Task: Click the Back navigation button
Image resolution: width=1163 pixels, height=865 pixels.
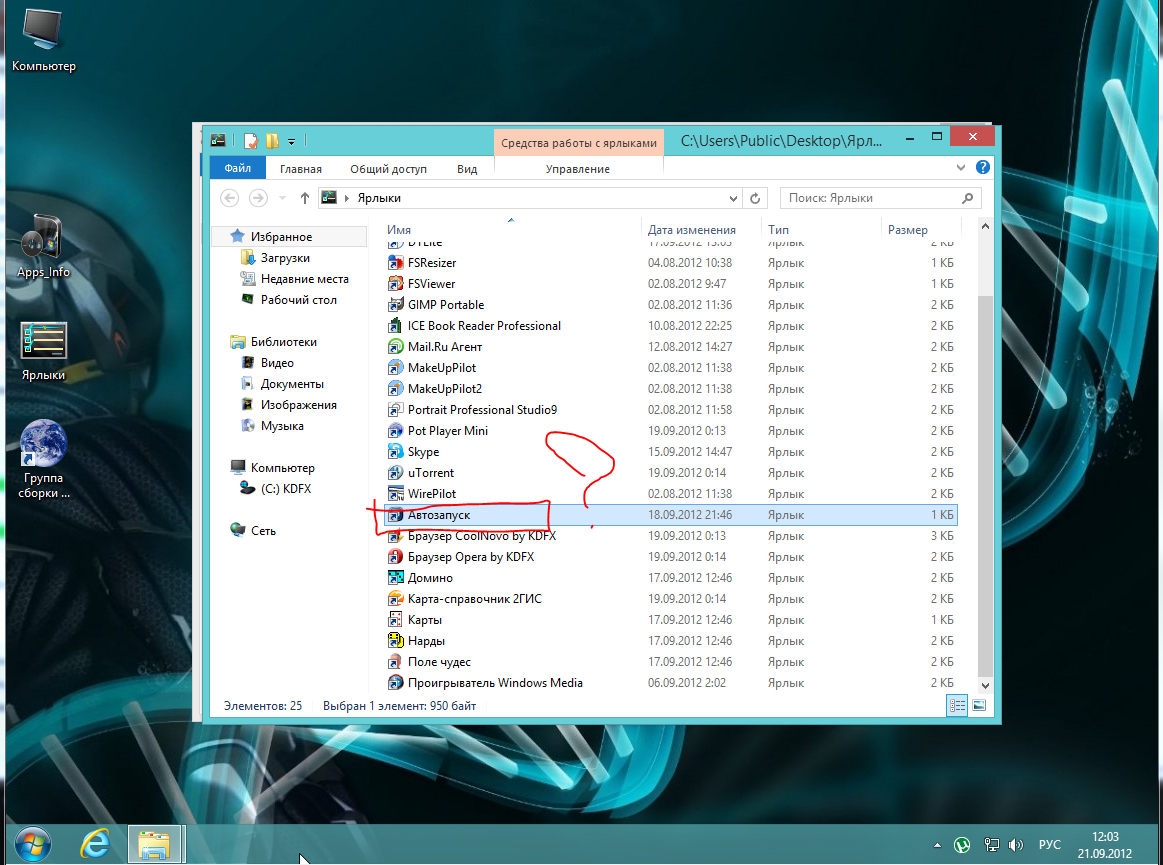Action: pos(230,198)
